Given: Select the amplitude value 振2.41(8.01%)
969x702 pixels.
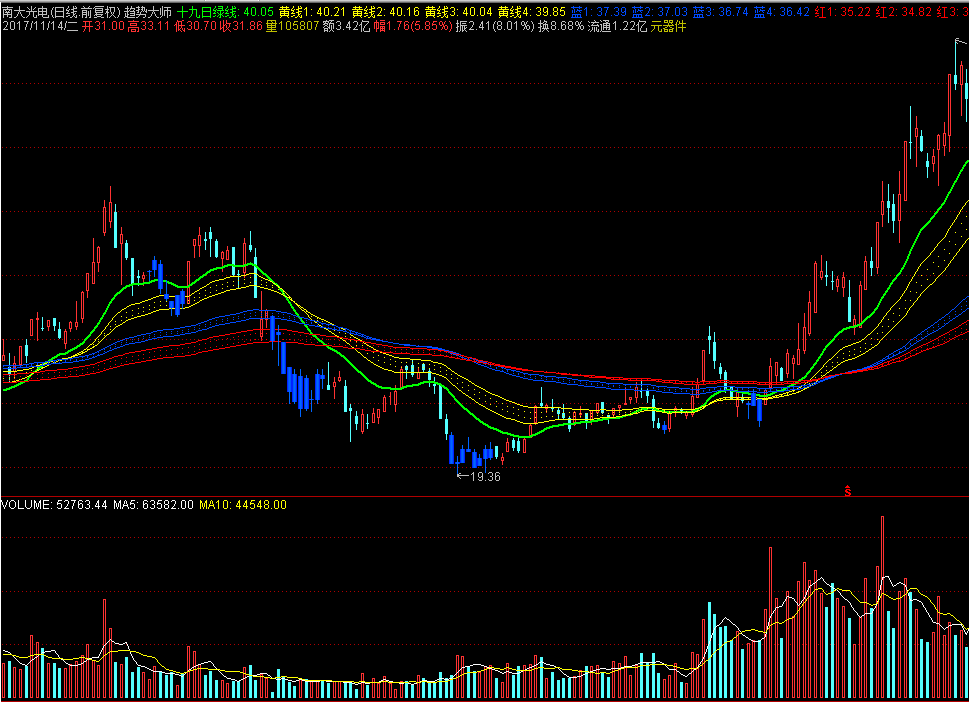Looking at the screenshot, I should click(495, 27).
